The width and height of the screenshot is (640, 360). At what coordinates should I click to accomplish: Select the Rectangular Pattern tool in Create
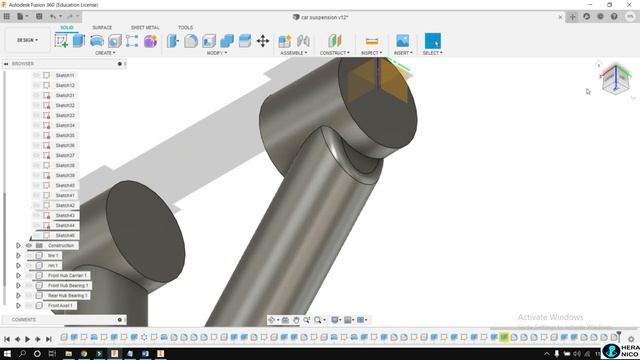point(132,41)
